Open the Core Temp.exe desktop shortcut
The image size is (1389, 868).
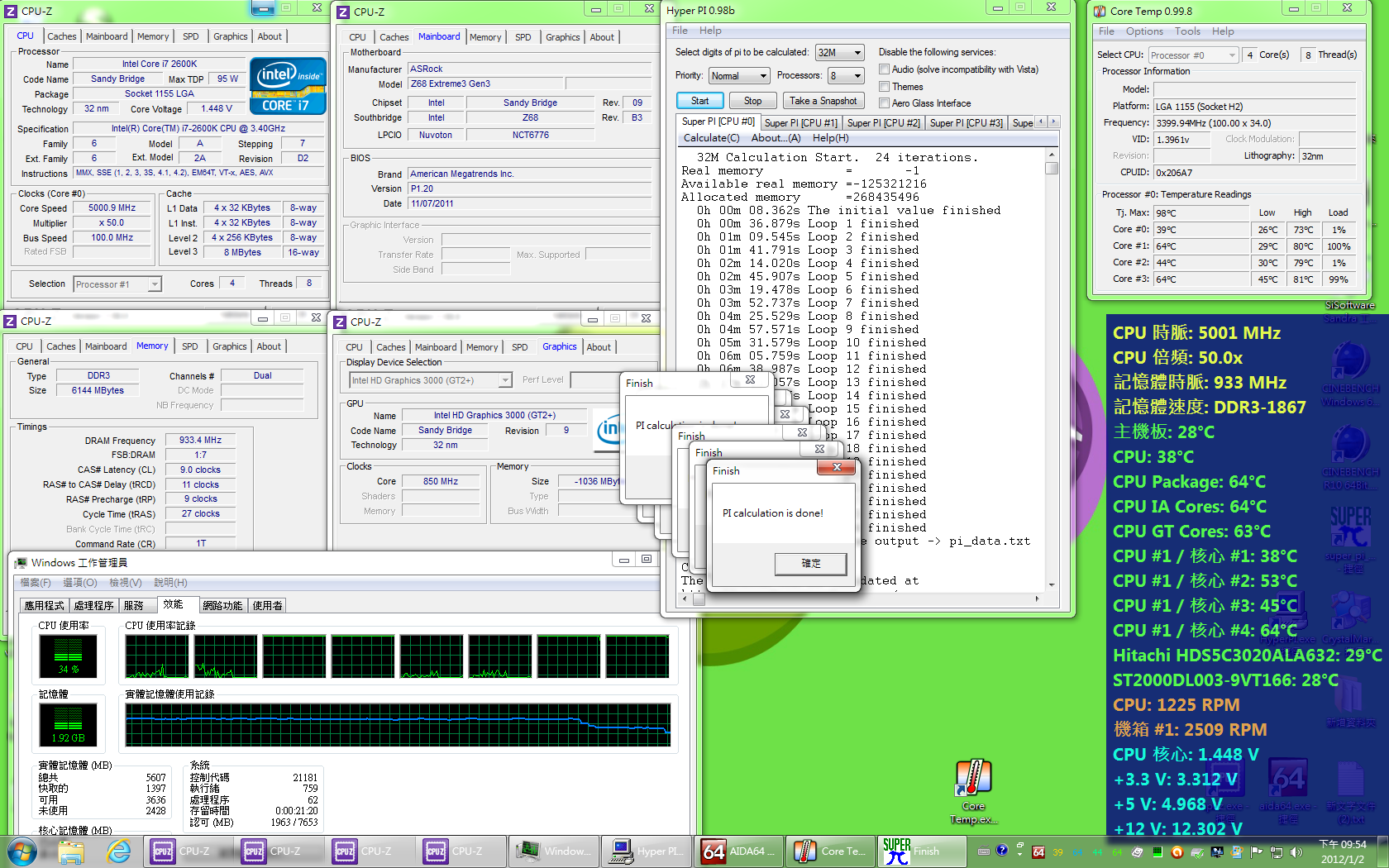[x=973, y=791]
